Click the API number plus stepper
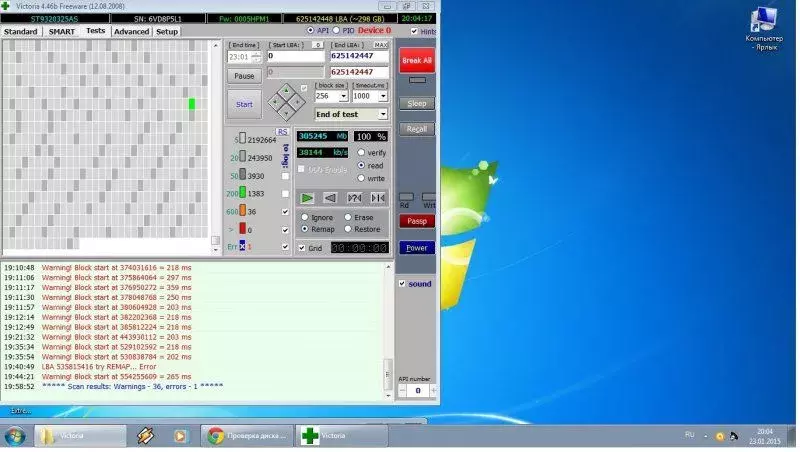This screenshot has height=452, width=800. click(433, 391)
